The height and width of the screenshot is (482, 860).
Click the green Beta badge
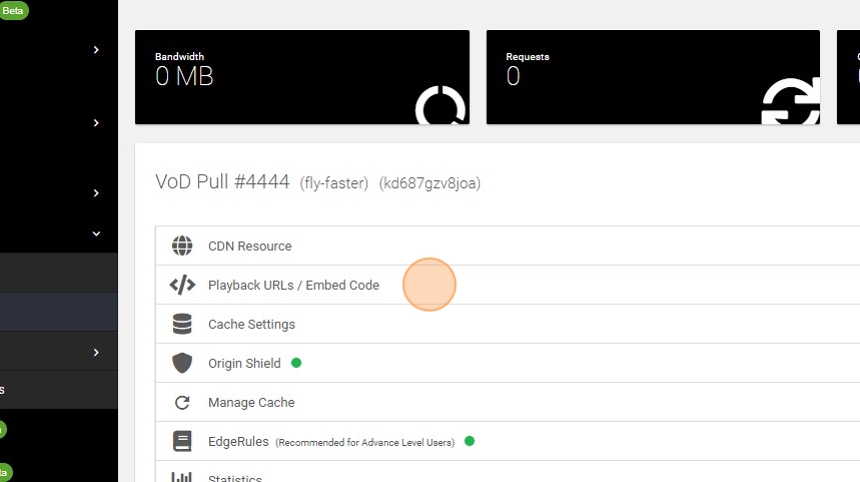pos(13,10)
